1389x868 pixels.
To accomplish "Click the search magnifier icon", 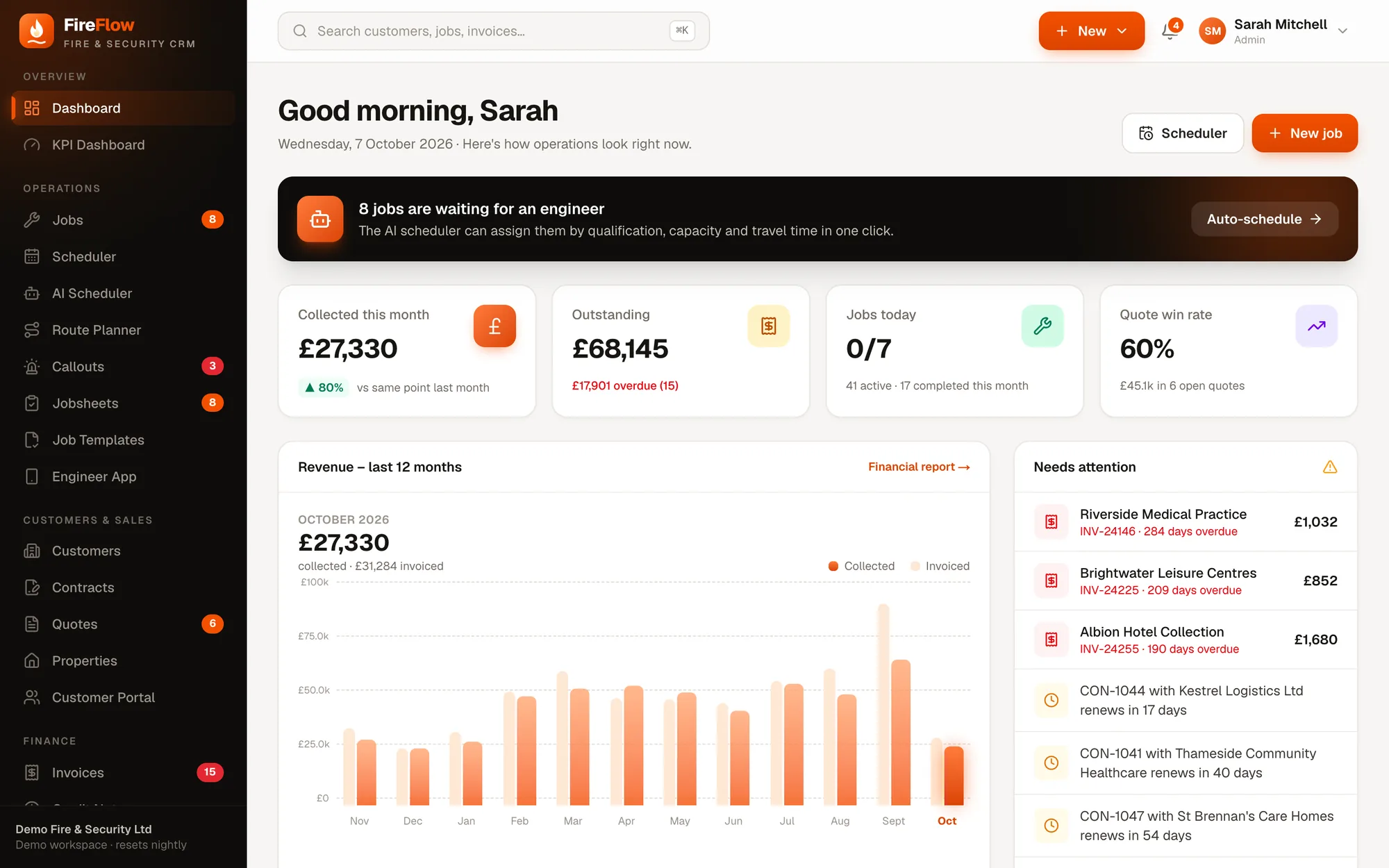I will tap(300, 31).
